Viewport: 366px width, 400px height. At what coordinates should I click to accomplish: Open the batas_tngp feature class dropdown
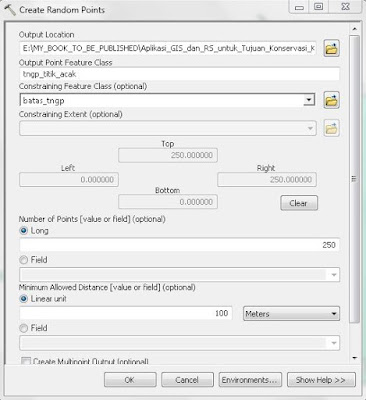coord(309,100)
